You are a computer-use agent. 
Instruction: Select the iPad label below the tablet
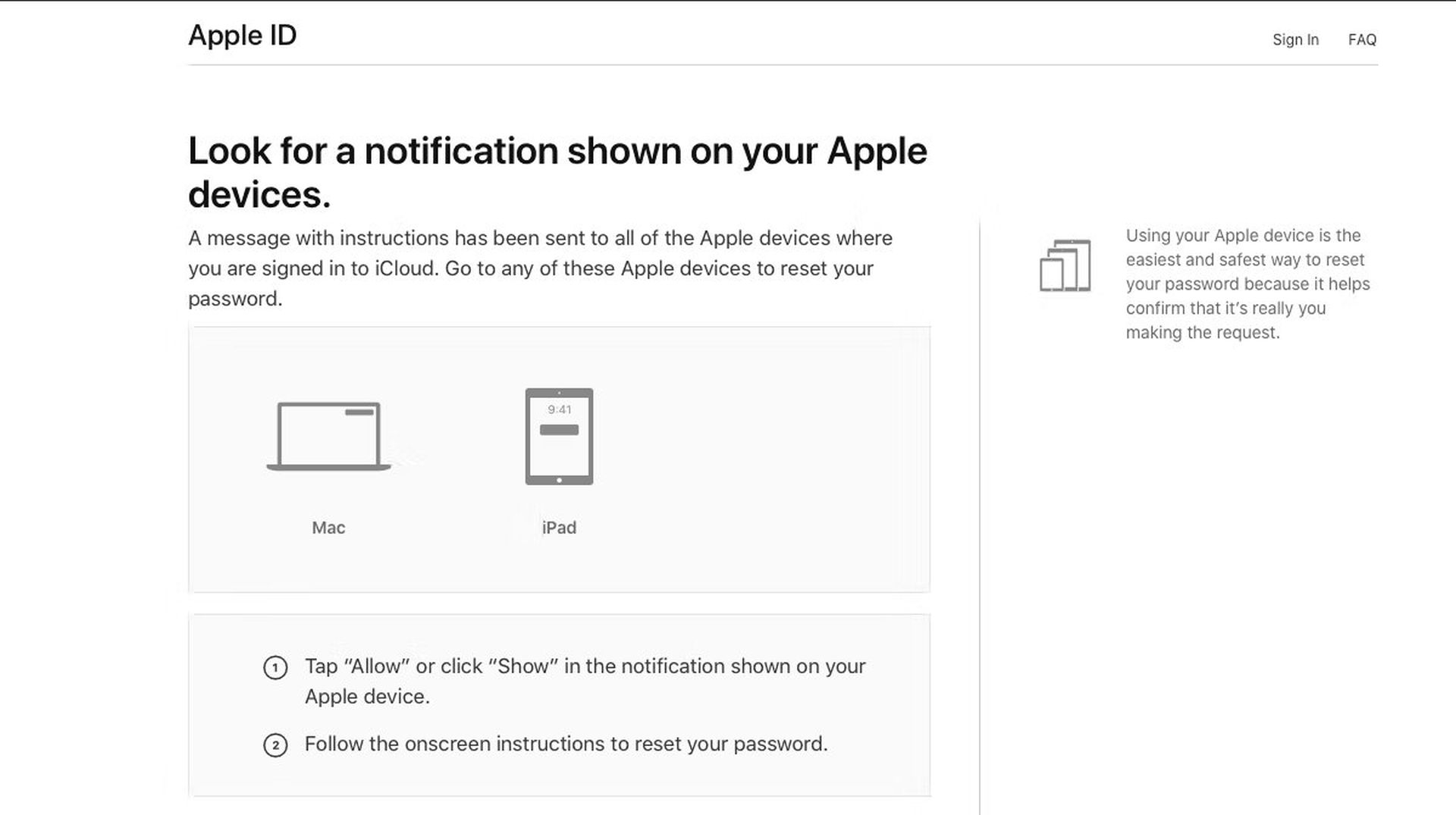(559, 528)
